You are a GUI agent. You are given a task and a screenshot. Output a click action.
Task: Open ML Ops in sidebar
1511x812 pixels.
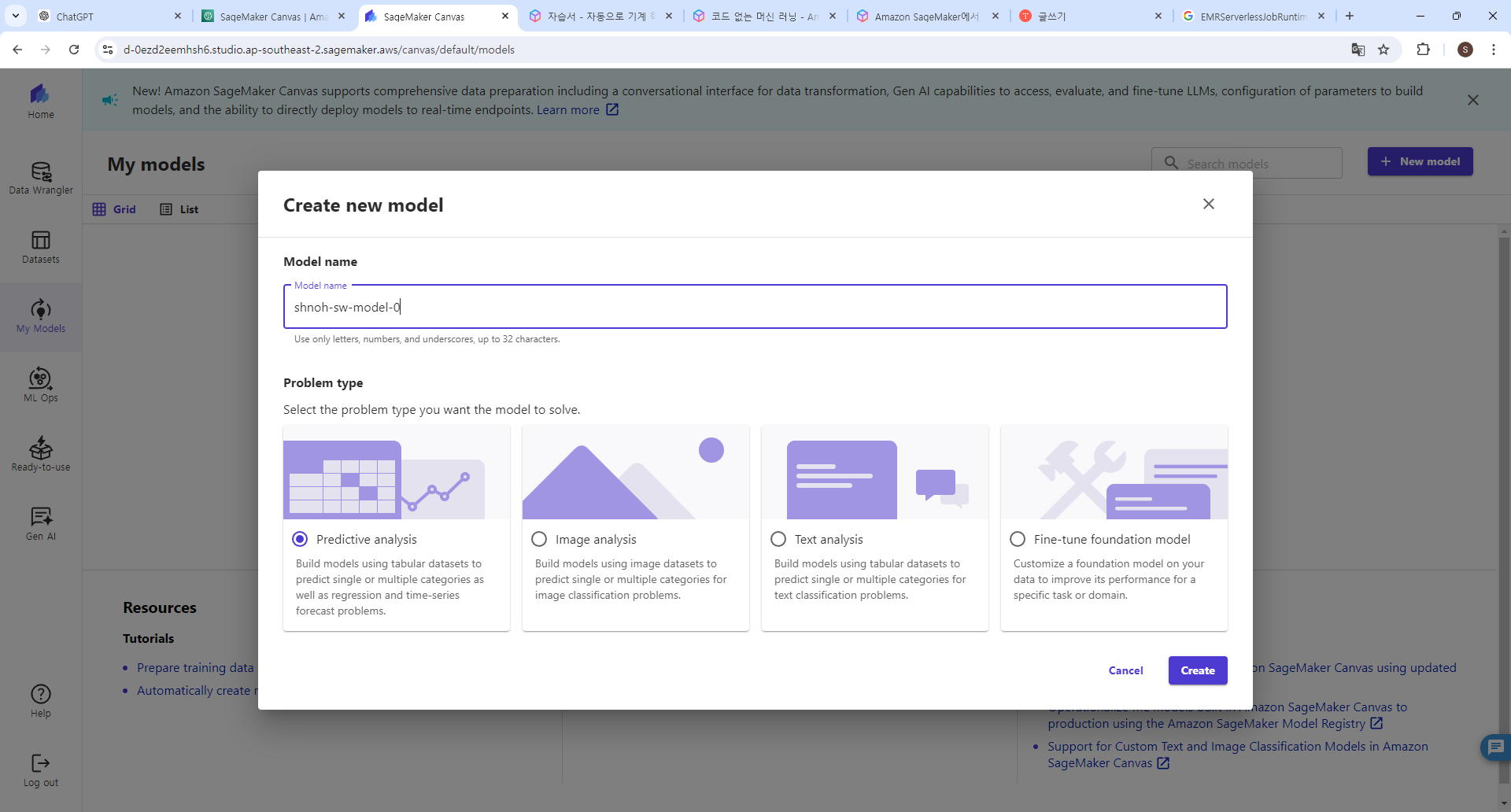[41, 386]
